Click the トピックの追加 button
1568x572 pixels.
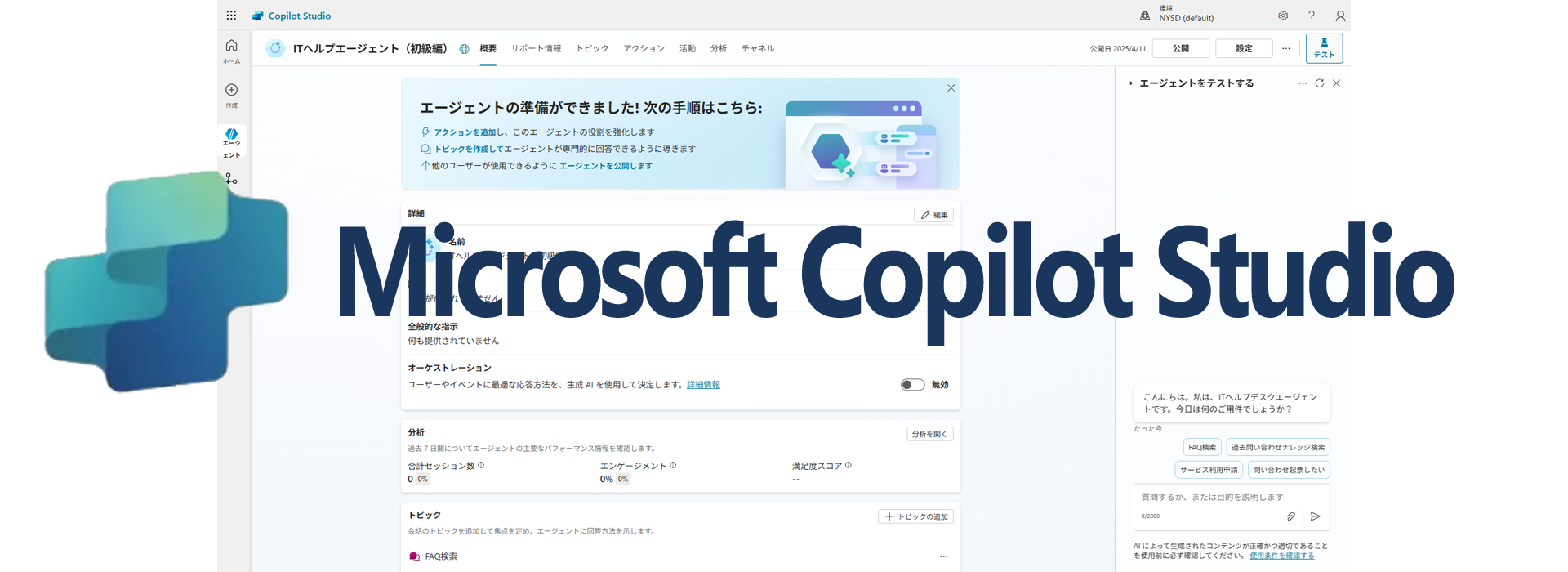tap(915, 516)
